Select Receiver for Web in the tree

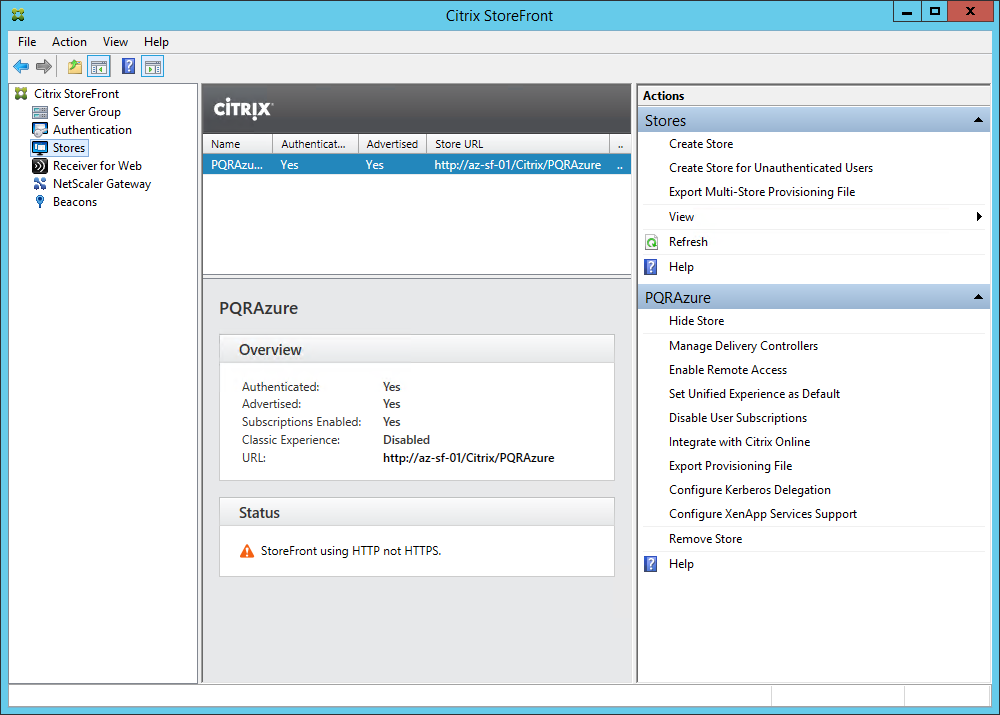pyautogui.click(x=97, y=166)
